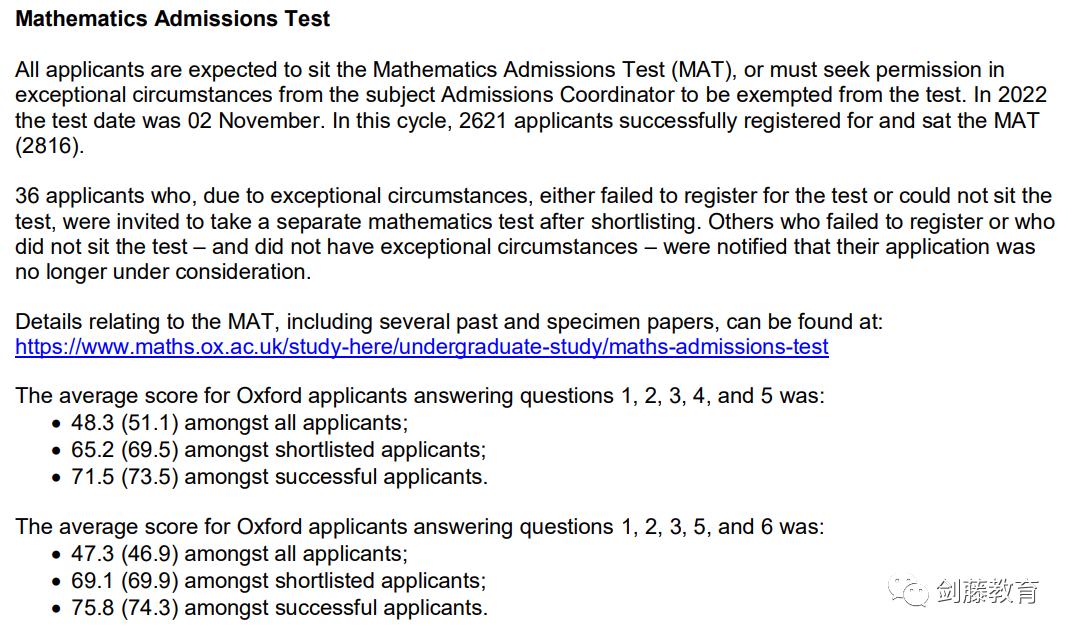The width and height of the screenshot is (1074, 638).
Task: Click the bullet before 69.1 (69.9)
Action: (x=57, y=582)
